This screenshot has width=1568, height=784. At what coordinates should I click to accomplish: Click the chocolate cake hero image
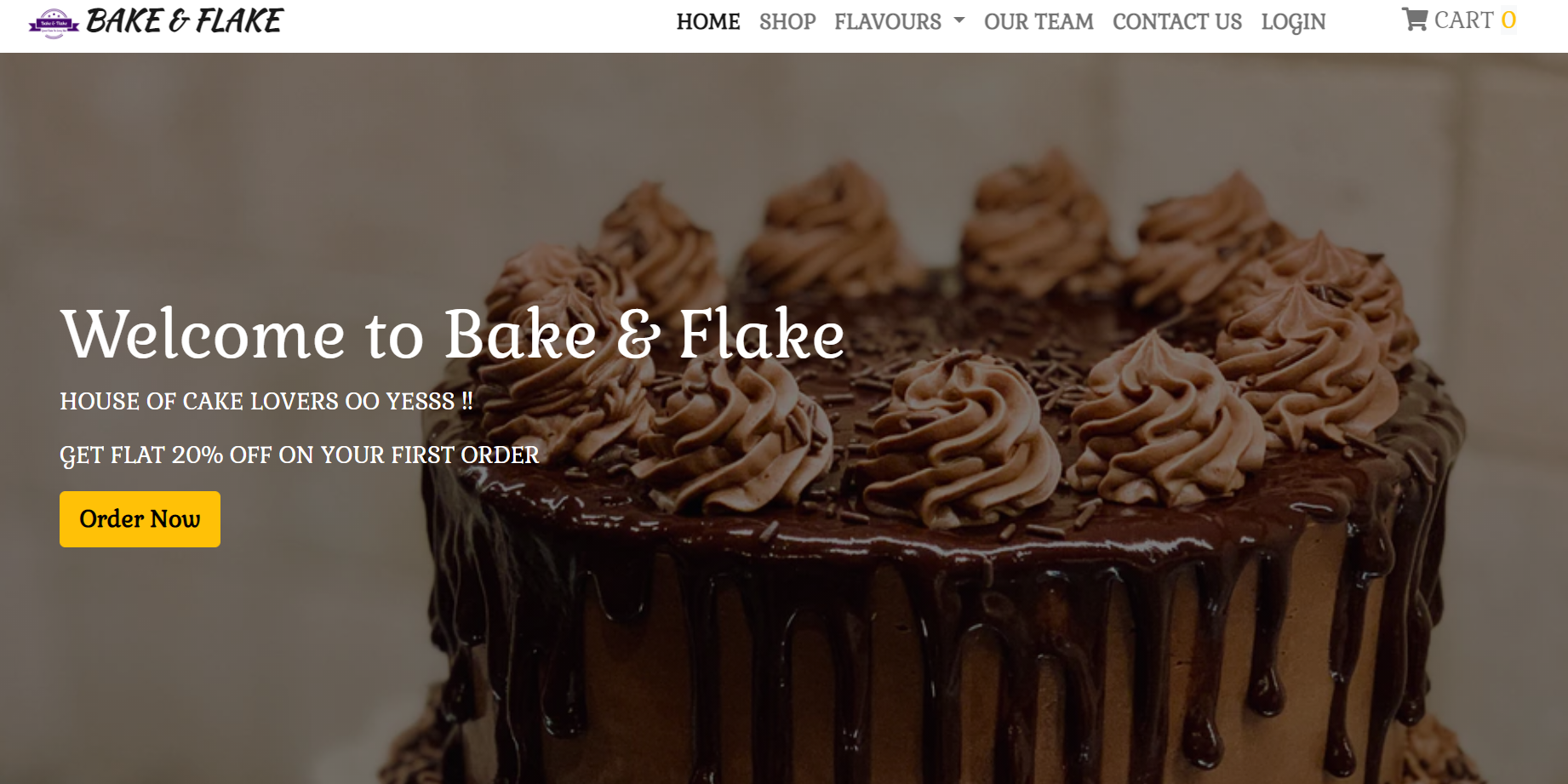coord(784,418)
